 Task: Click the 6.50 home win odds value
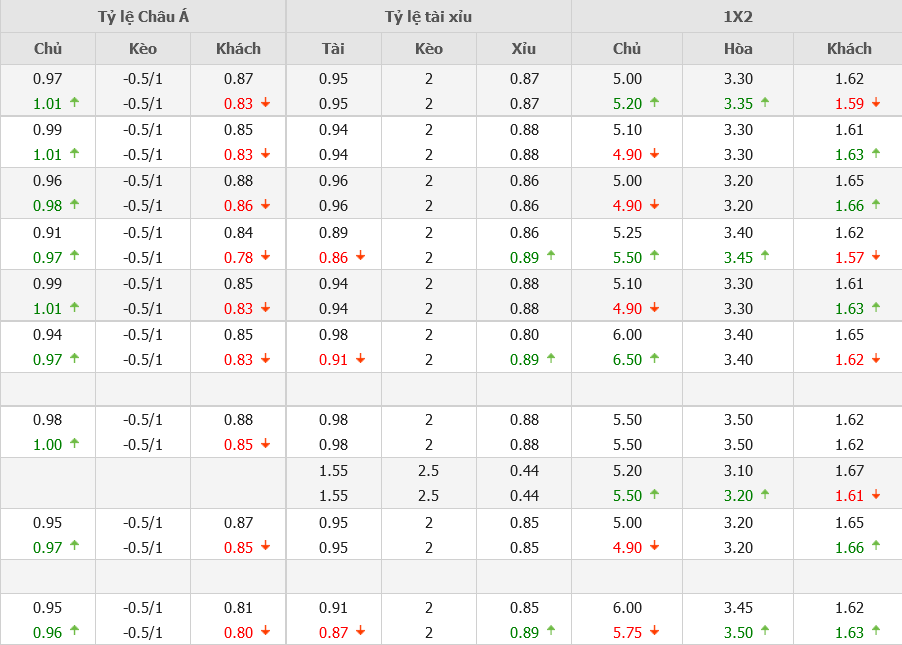[627, 359]
